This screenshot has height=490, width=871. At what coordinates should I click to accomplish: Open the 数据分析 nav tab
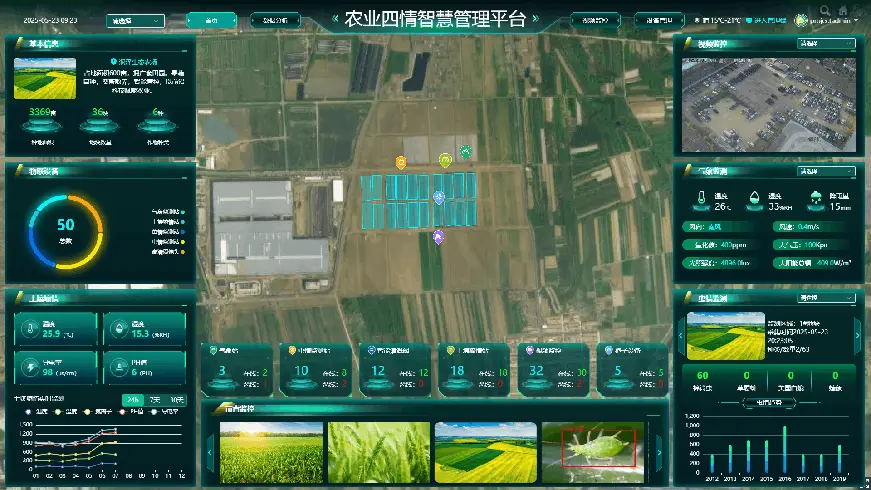(275, 21)
